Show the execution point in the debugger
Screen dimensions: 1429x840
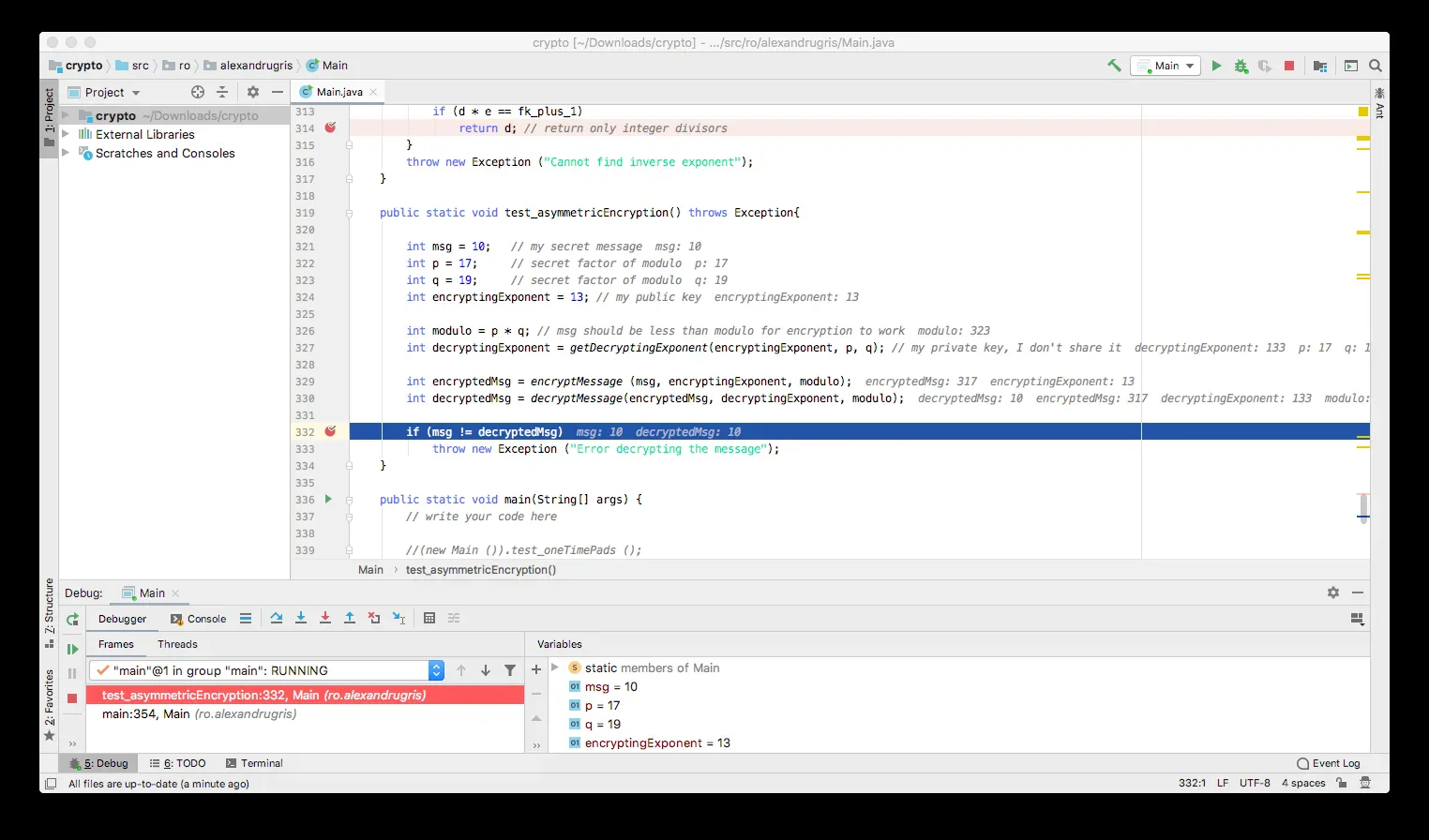tap(246, 618)
